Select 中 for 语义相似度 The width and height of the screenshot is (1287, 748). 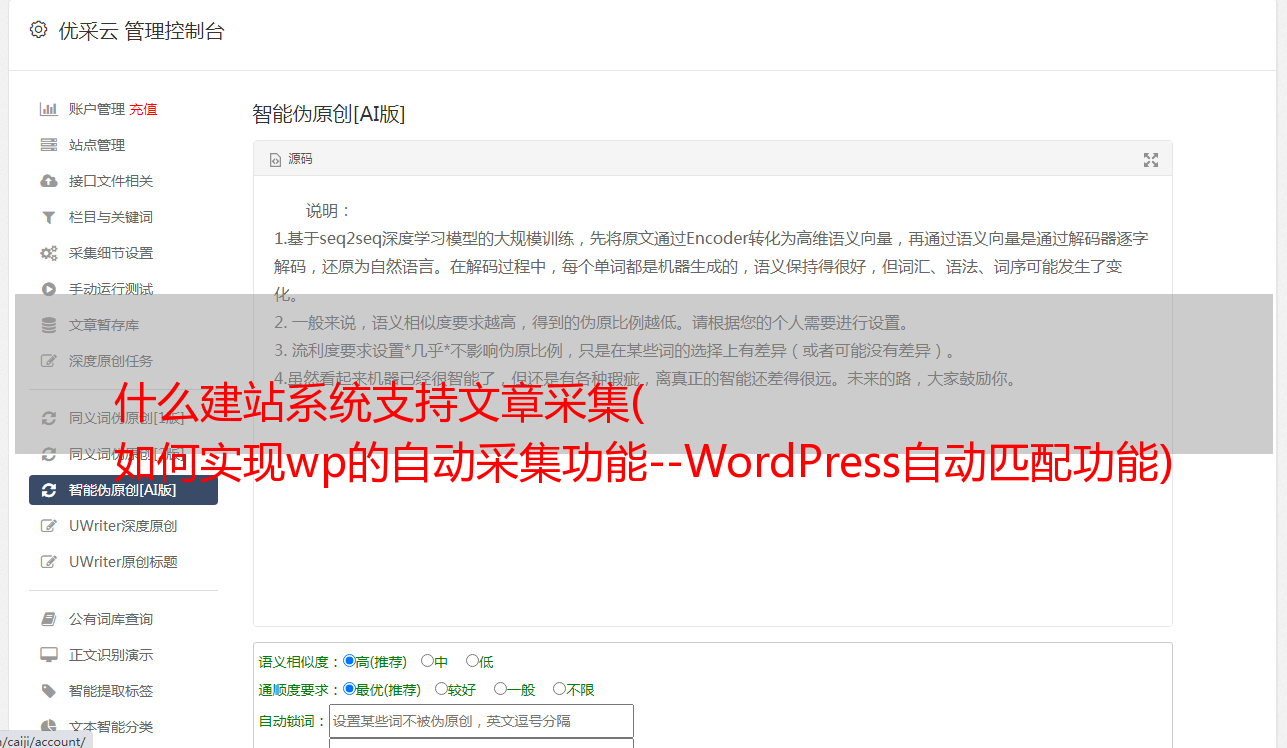point(427,661)
